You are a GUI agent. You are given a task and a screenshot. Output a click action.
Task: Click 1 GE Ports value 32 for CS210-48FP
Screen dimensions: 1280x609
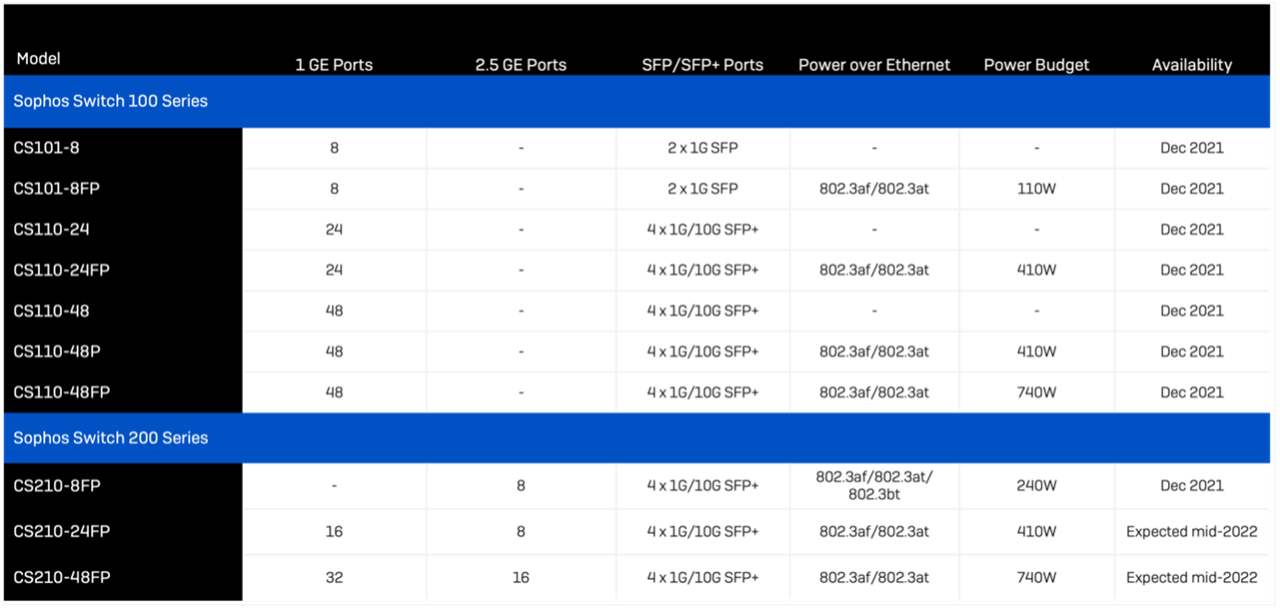tap(334, 578)
